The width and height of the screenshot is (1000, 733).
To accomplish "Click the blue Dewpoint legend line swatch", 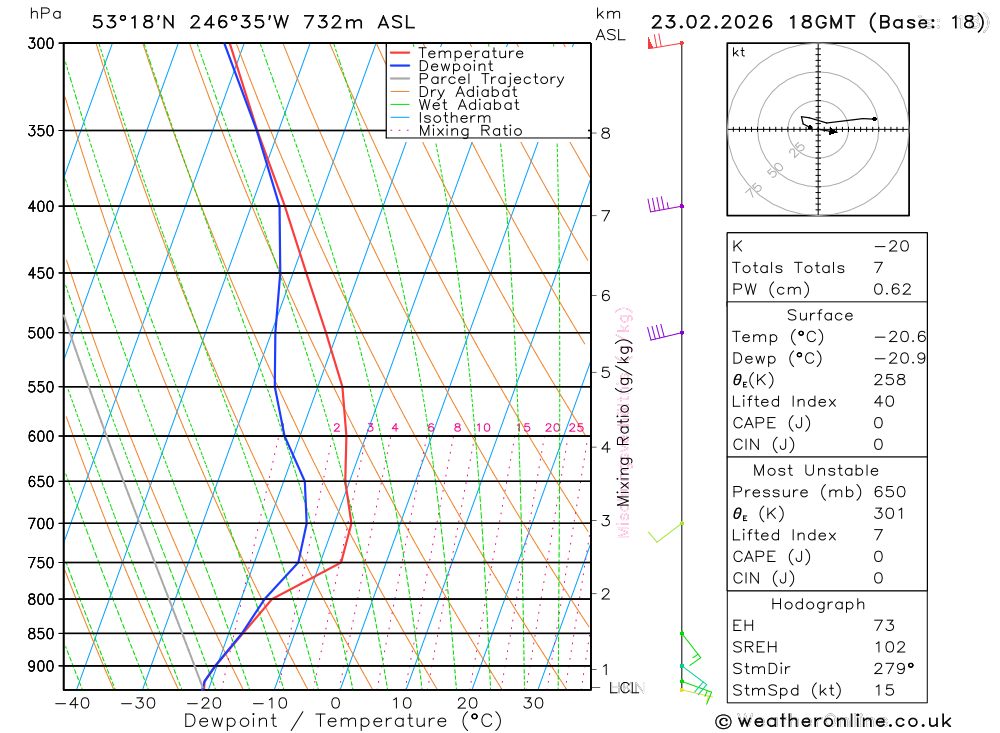I will 399,66.
